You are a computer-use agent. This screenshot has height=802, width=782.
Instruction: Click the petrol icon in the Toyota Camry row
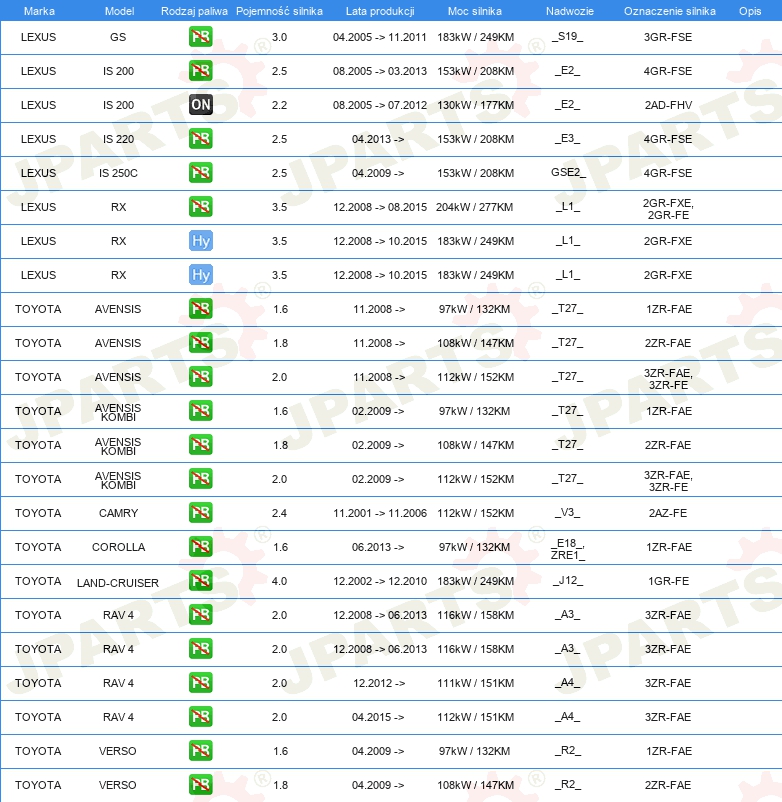pyautogui.click(x=200, y=513)
